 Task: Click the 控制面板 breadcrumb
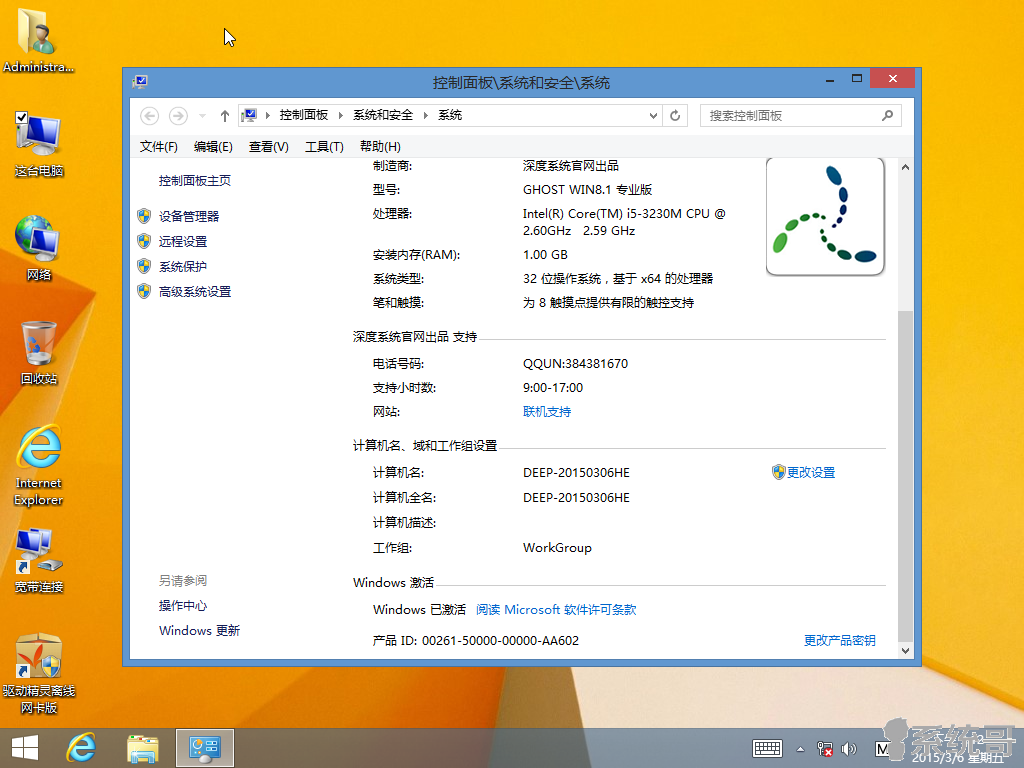pos(304,115)
